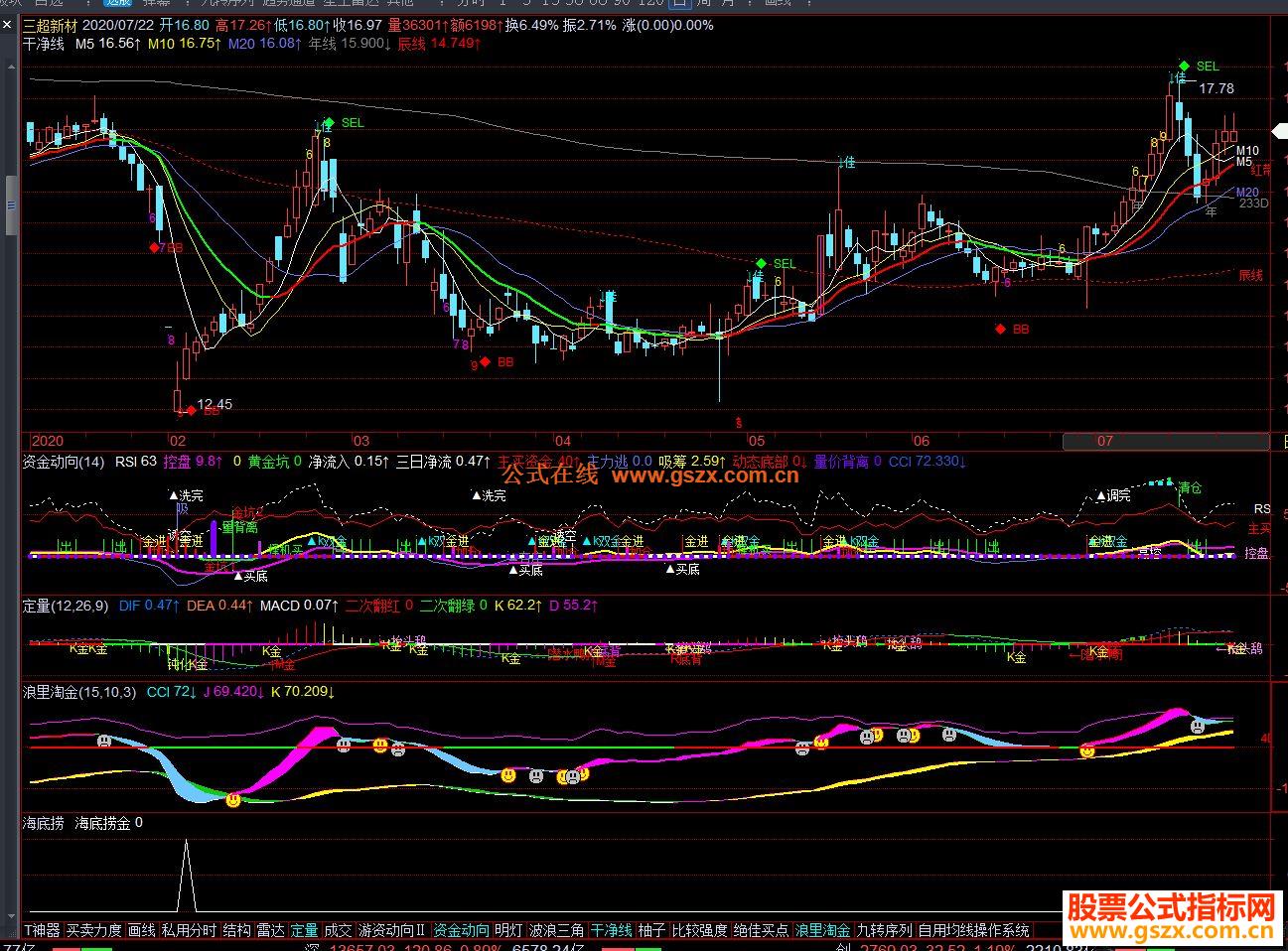Screen dimensions: 1288x951
Task: Click the 233D line label on right
Action: point(1253,203)
